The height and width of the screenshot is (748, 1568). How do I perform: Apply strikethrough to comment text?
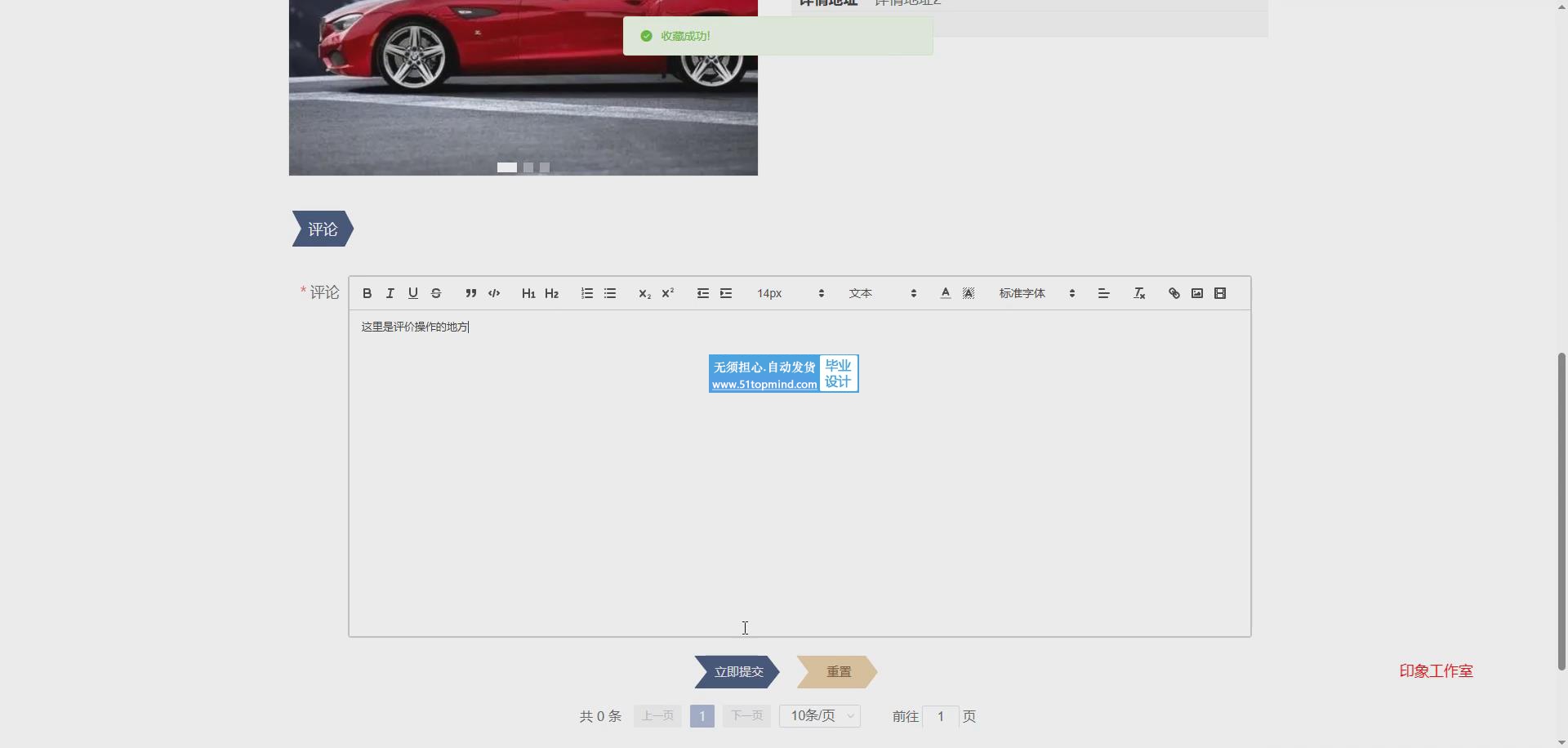436,293
